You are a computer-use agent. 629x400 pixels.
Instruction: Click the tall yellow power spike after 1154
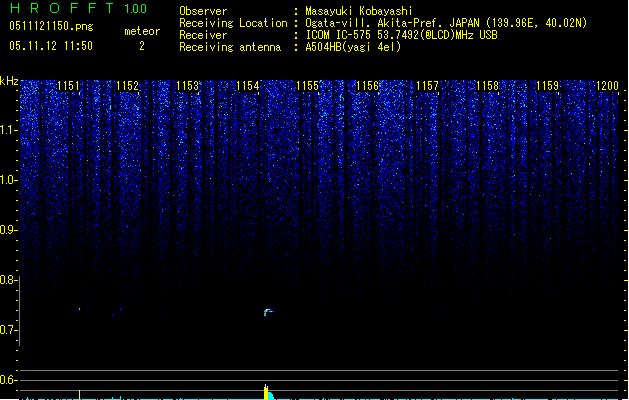(266, 392)
